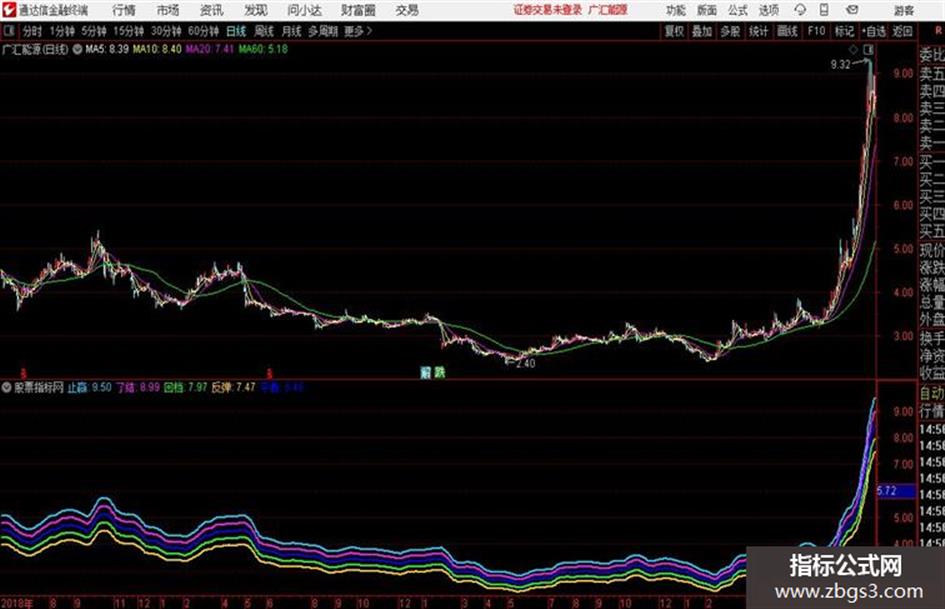The height and width of the screenshot is (609, 945).
Task: Open the 财富圈 menu
Action: (358, 10)
